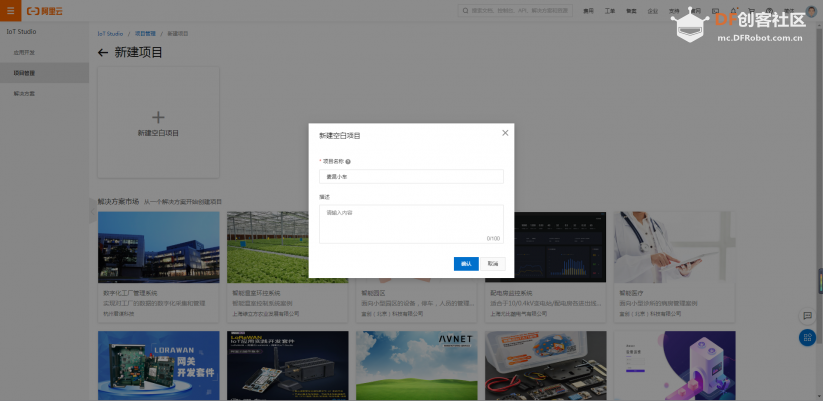Click the Aliyun logo
The image size is (823, 401).
tap(45, 11)
